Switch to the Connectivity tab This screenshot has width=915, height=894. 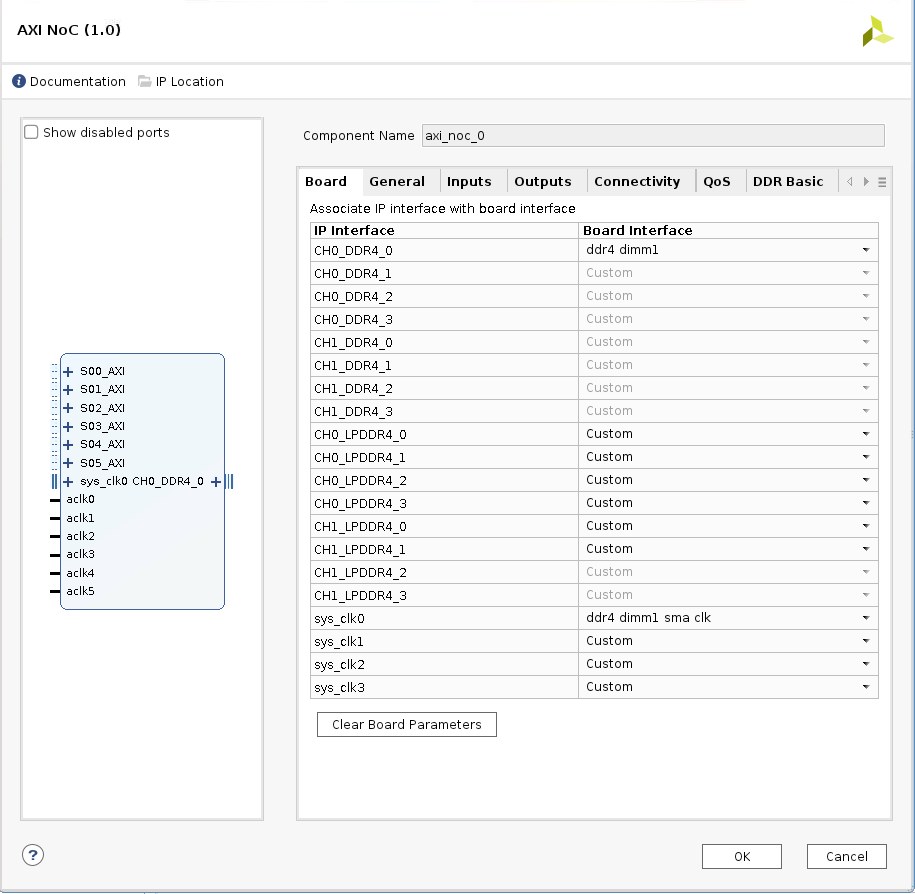(x=637, y=181)
